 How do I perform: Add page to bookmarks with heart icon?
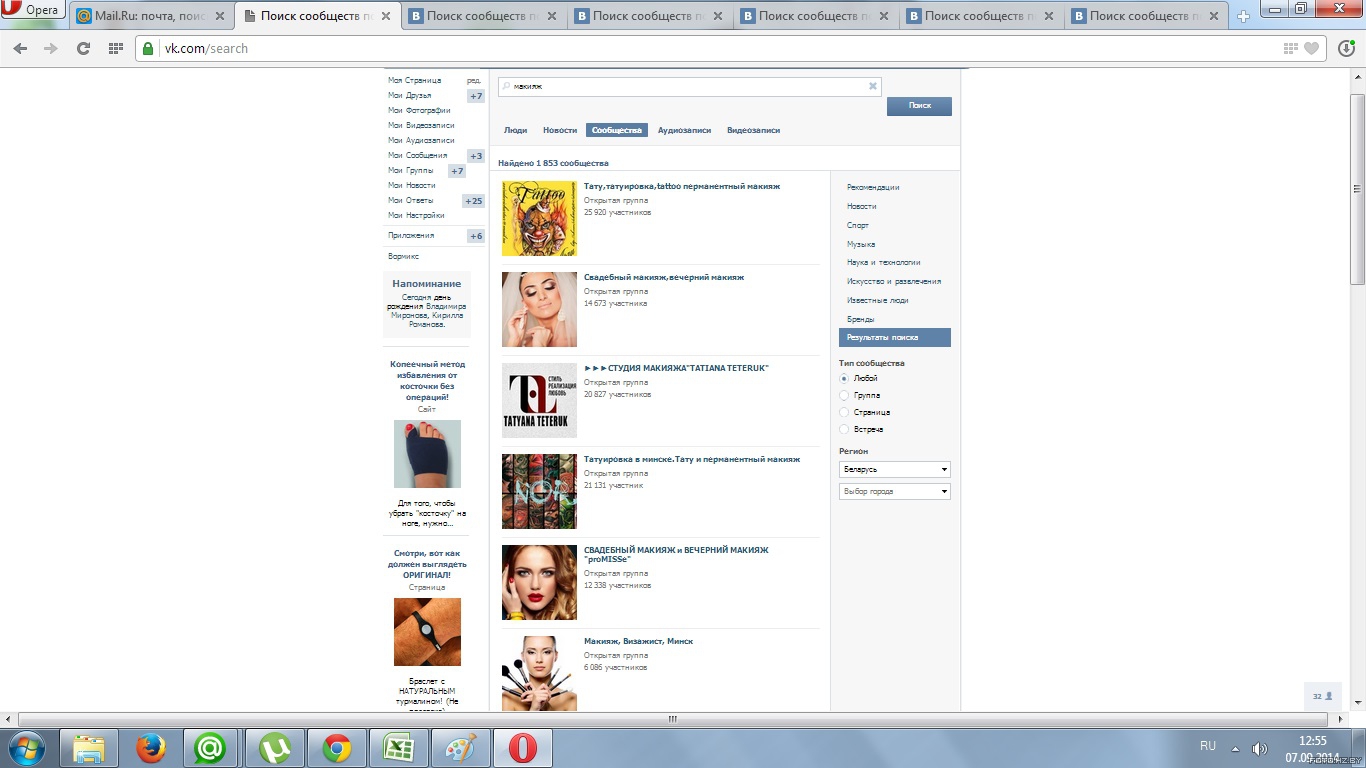coord(1312,48)
